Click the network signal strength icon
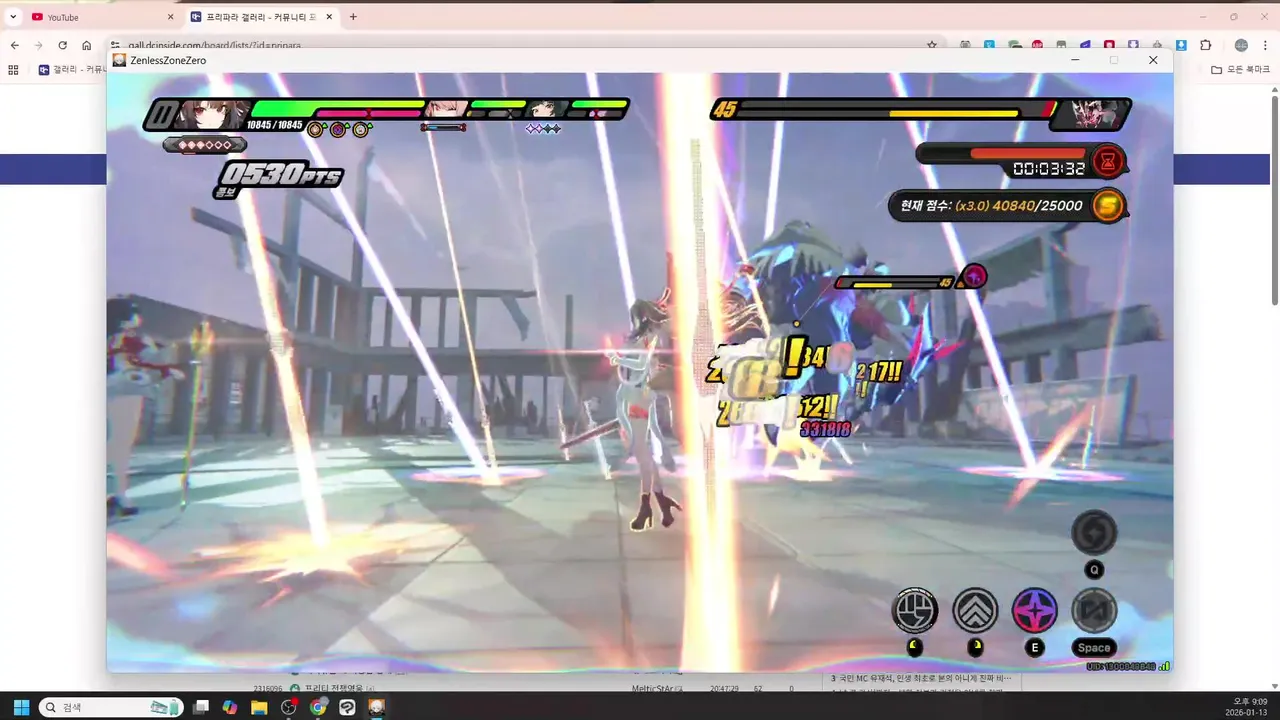The height and width of the screenshot is (720, 1280). tap(1165, 666)
